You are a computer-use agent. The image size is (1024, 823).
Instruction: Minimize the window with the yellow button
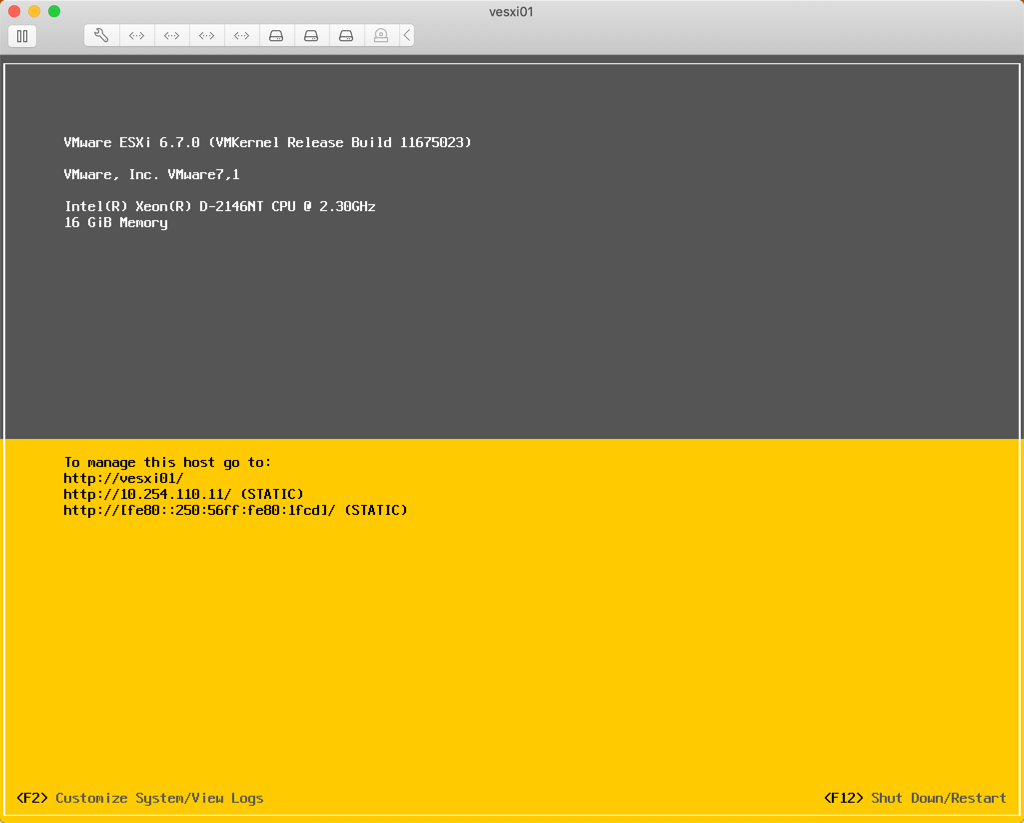coord(34,11)
